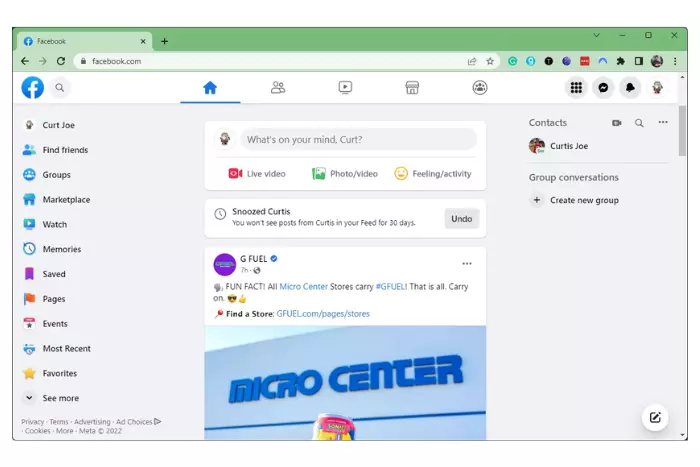Viewport: 700px width, 467px height.
Task: Open the Groups tab in top navigation
Action: pyautogui.click(x=480, y=88)
